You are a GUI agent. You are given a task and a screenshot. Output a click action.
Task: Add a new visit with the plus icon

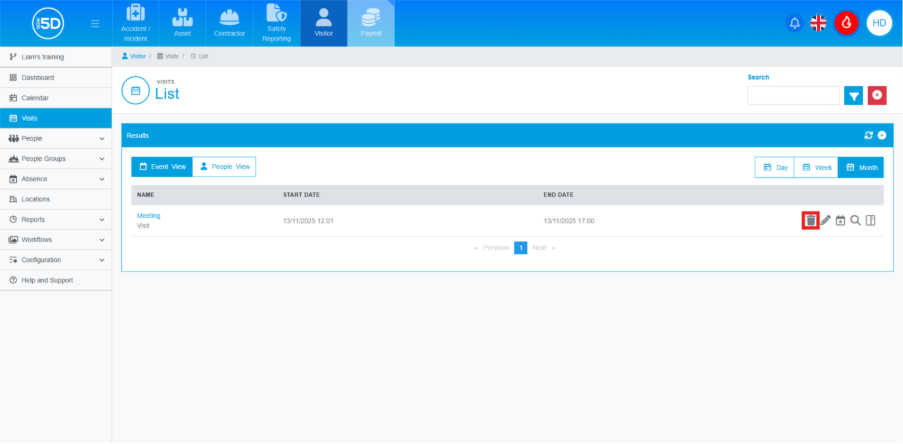882,135
